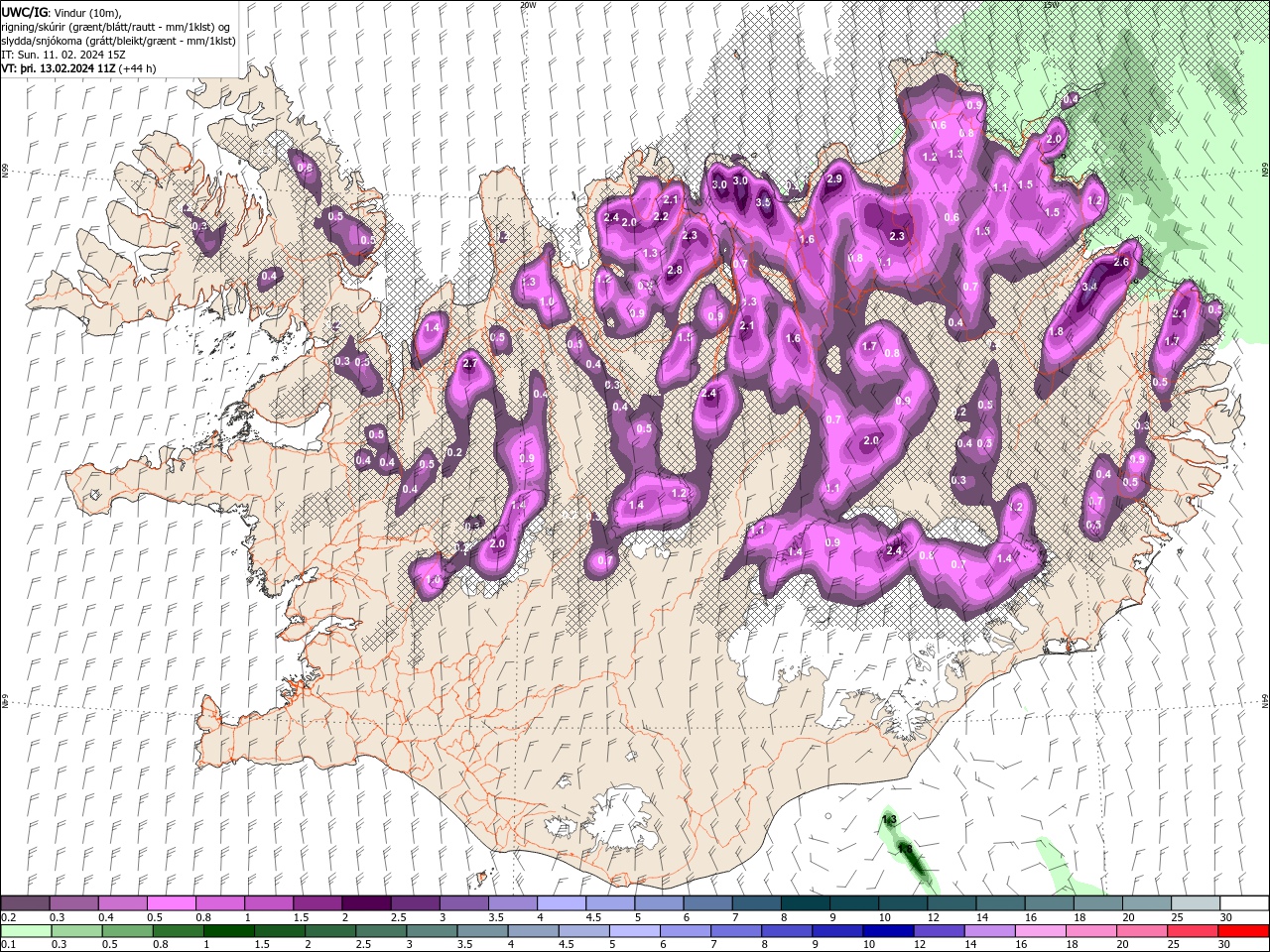Click the 0.1 label under the rain scale
The image size is (1270, 952).
(8, 945)
